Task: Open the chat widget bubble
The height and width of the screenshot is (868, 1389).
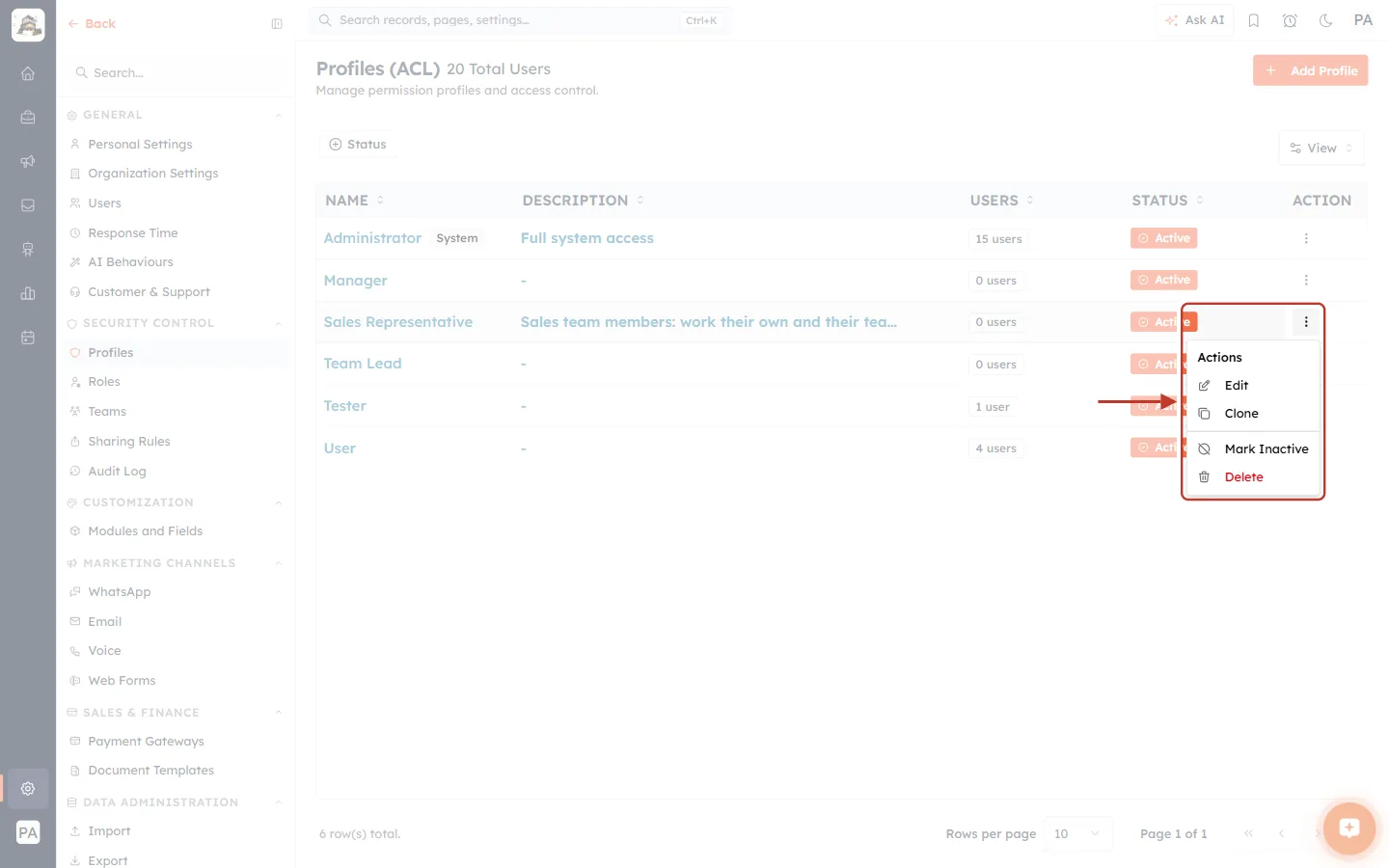Action: (x=1349, y=827)
